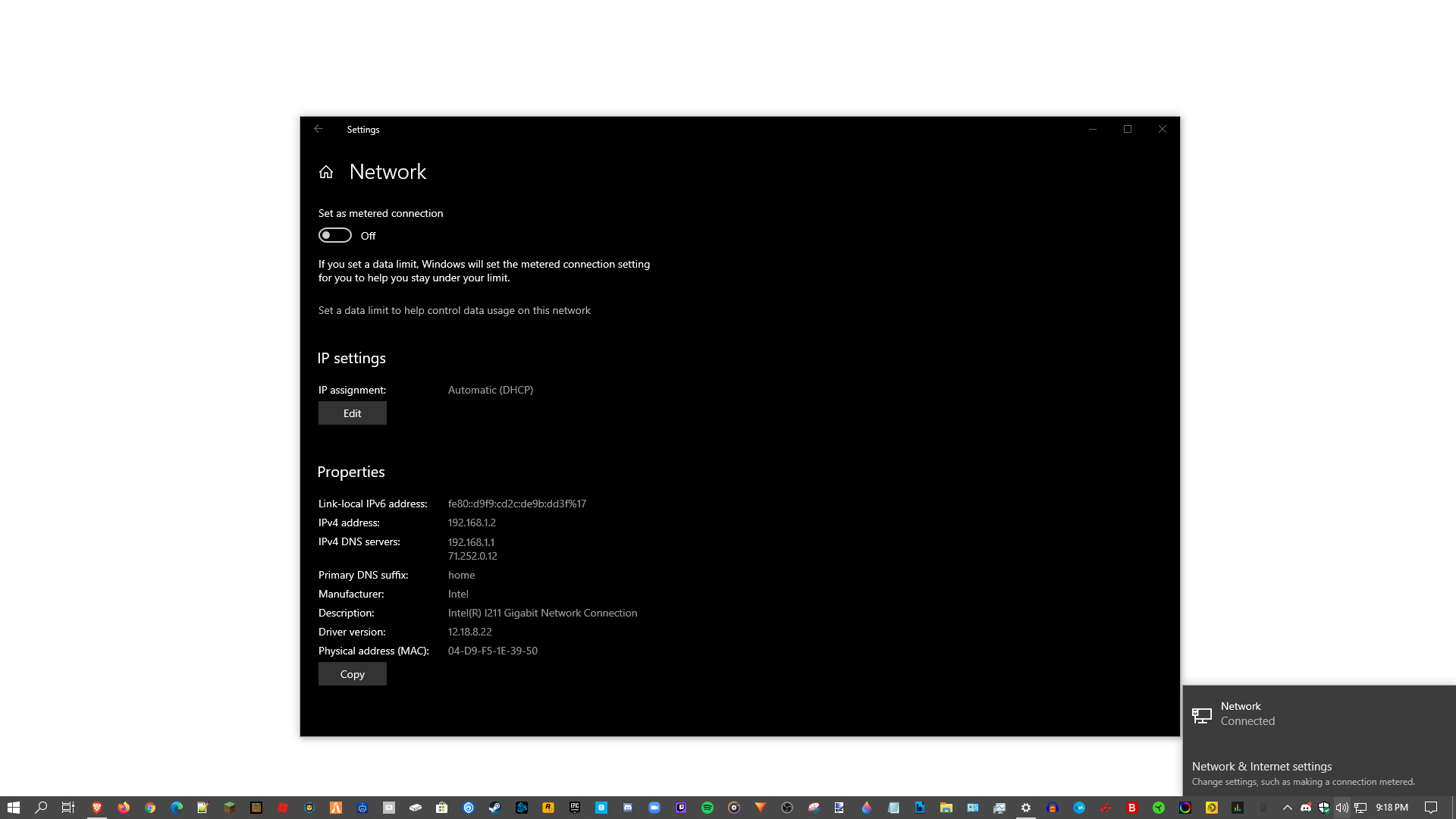Expand the hidden system tray icons chevron

(x=1287, y=808)
